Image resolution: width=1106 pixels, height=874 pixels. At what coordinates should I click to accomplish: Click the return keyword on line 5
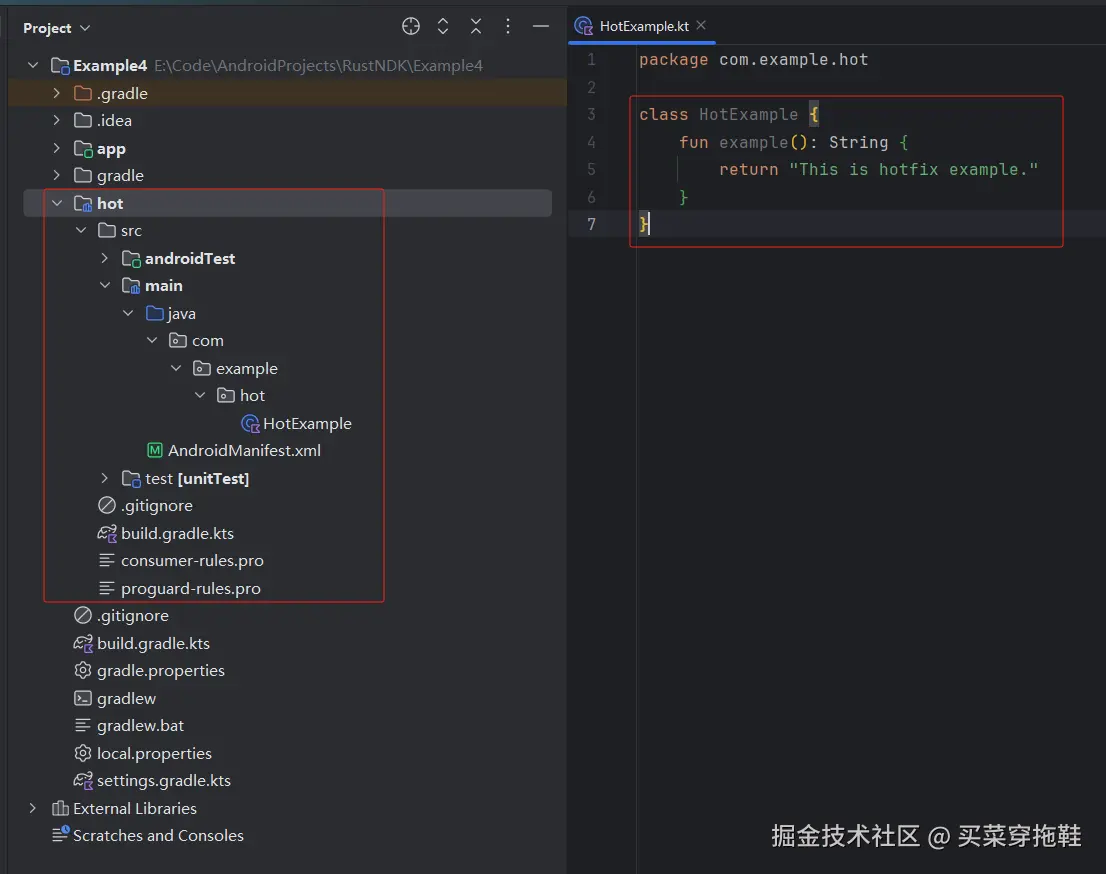(x=748, y=169)
